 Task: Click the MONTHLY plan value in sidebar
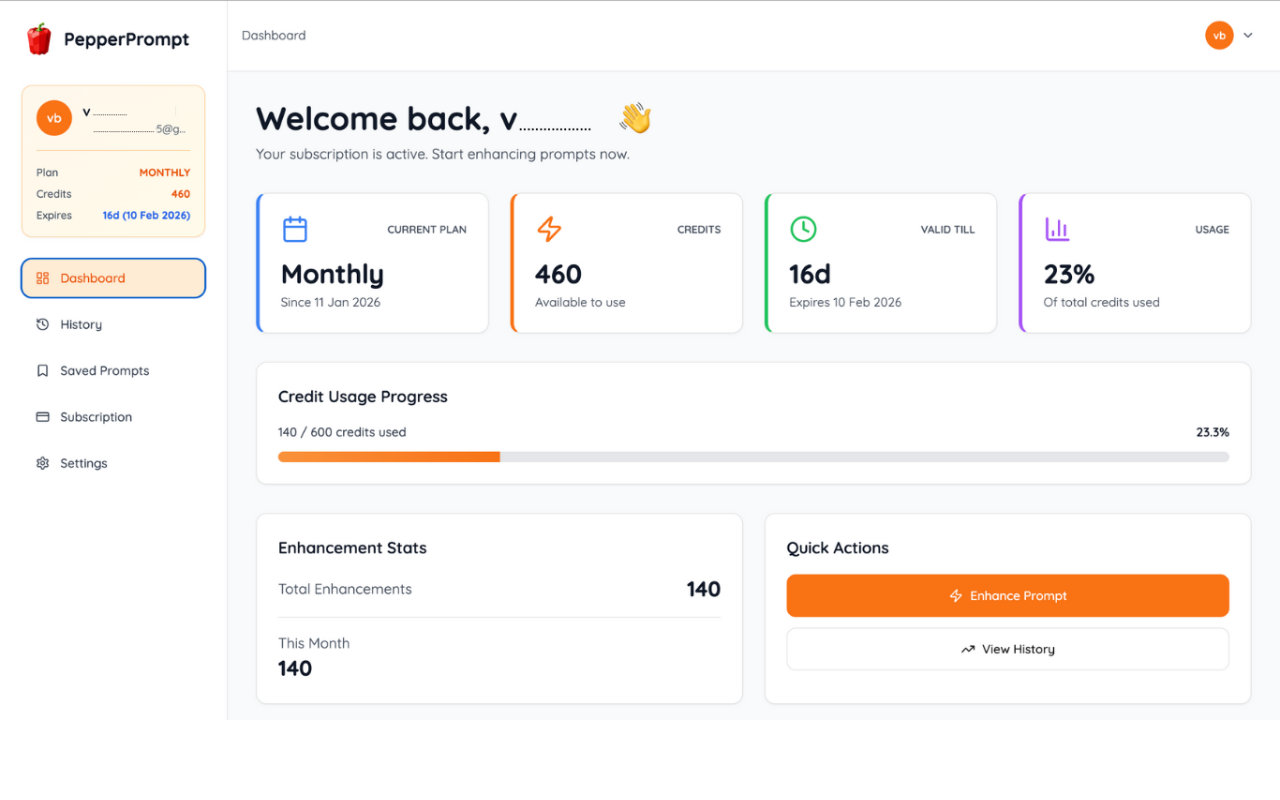tap(165, 173)
